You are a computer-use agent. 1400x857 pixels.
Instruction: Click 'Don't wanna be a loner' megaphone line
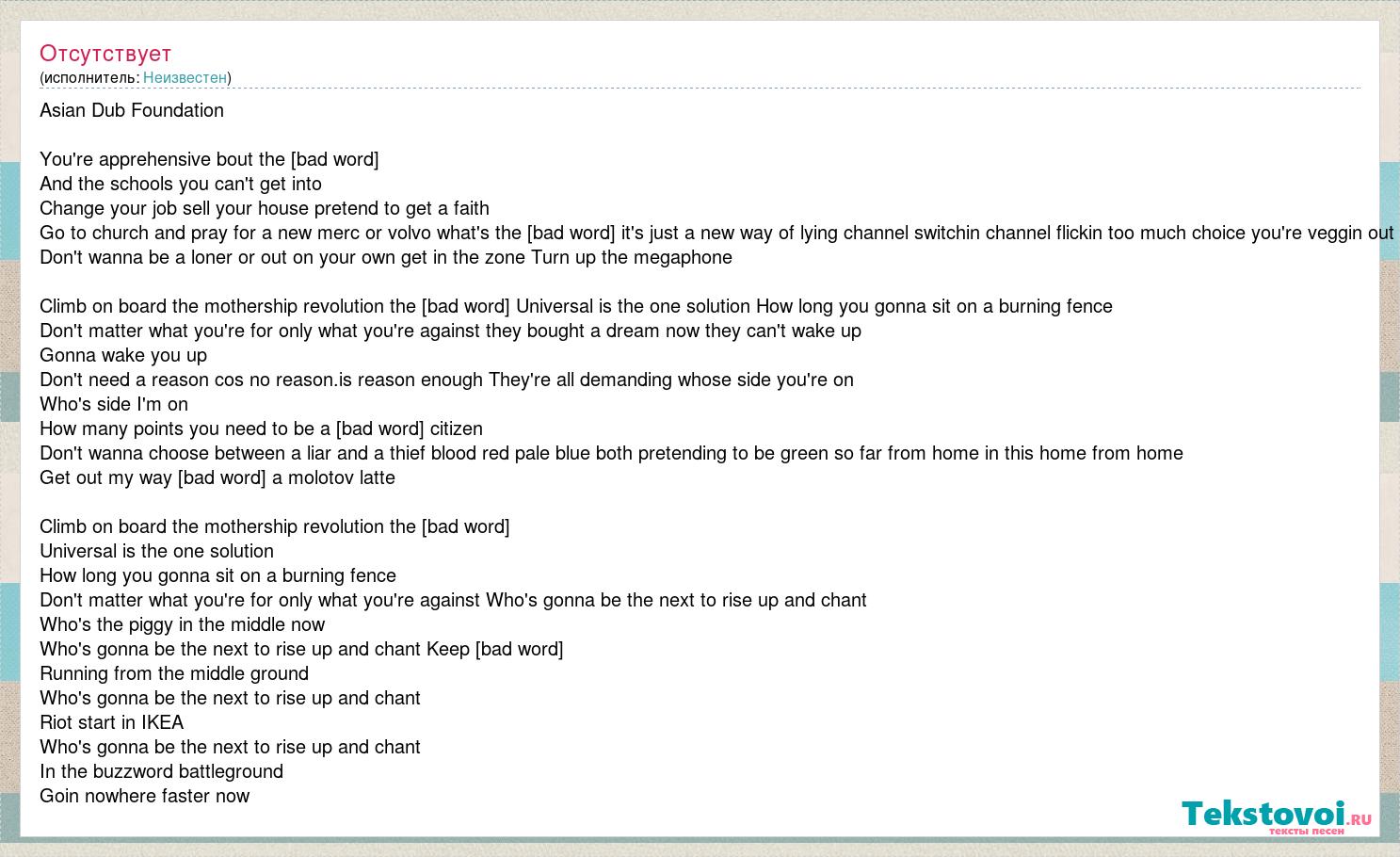[x=386, y=257]
